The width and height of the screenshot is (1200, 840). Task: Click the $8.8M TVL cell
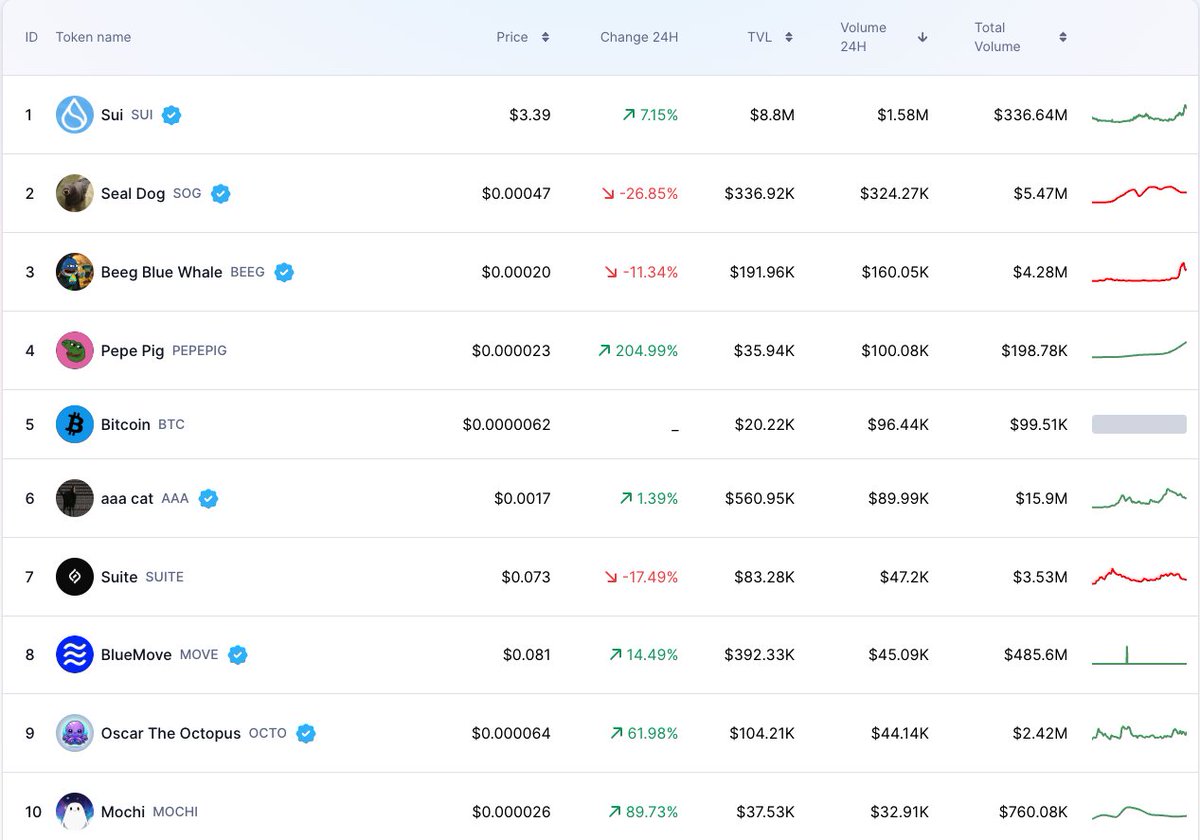(772, 115)
